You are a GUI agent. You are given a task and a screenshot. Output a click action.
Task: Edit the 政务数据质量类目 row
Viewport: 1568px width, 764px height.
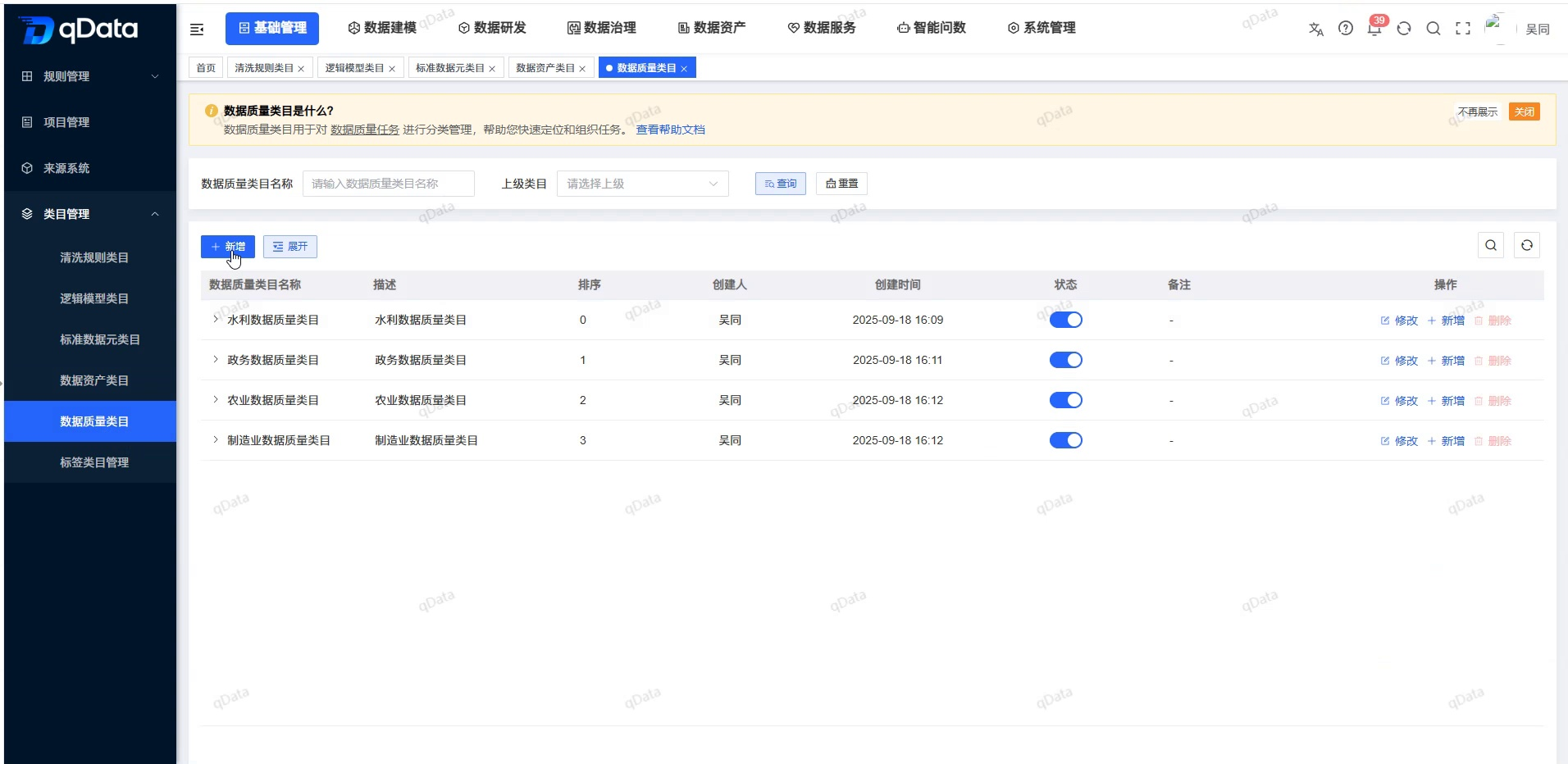(x=1399, y=361)
